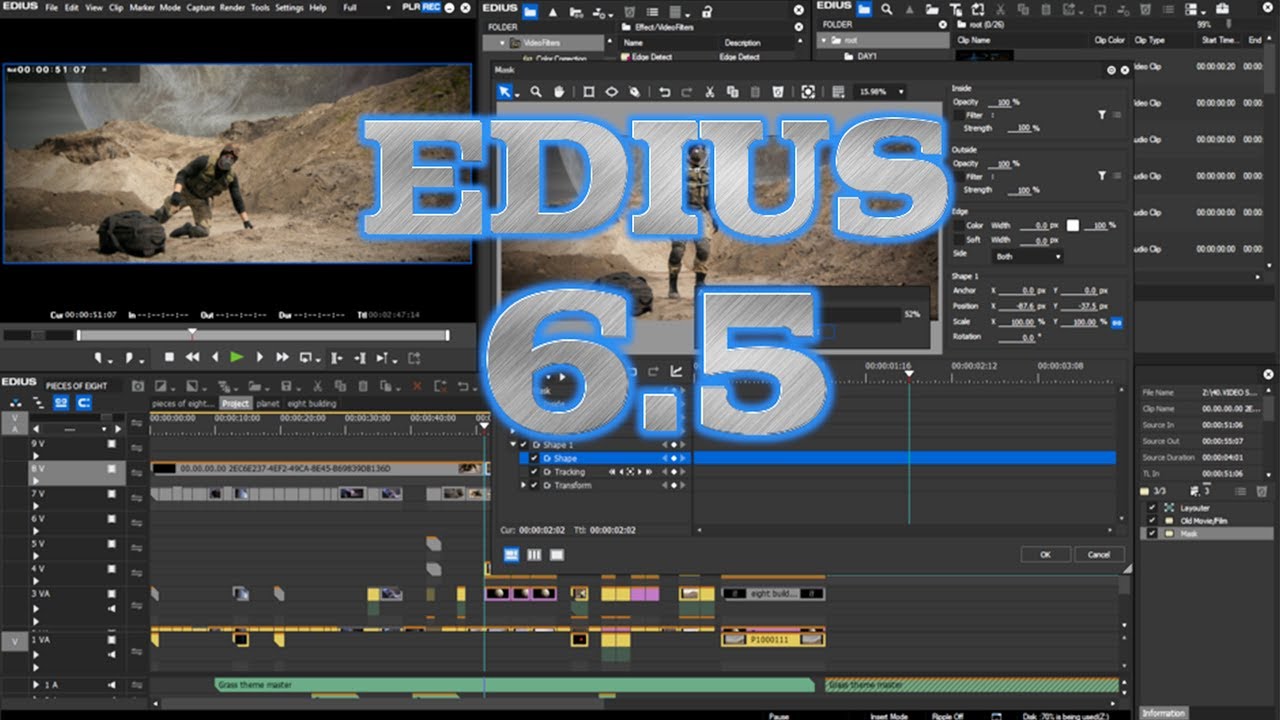
Task: Enable the Edge Soft checkbox
Action: point(959,240)
